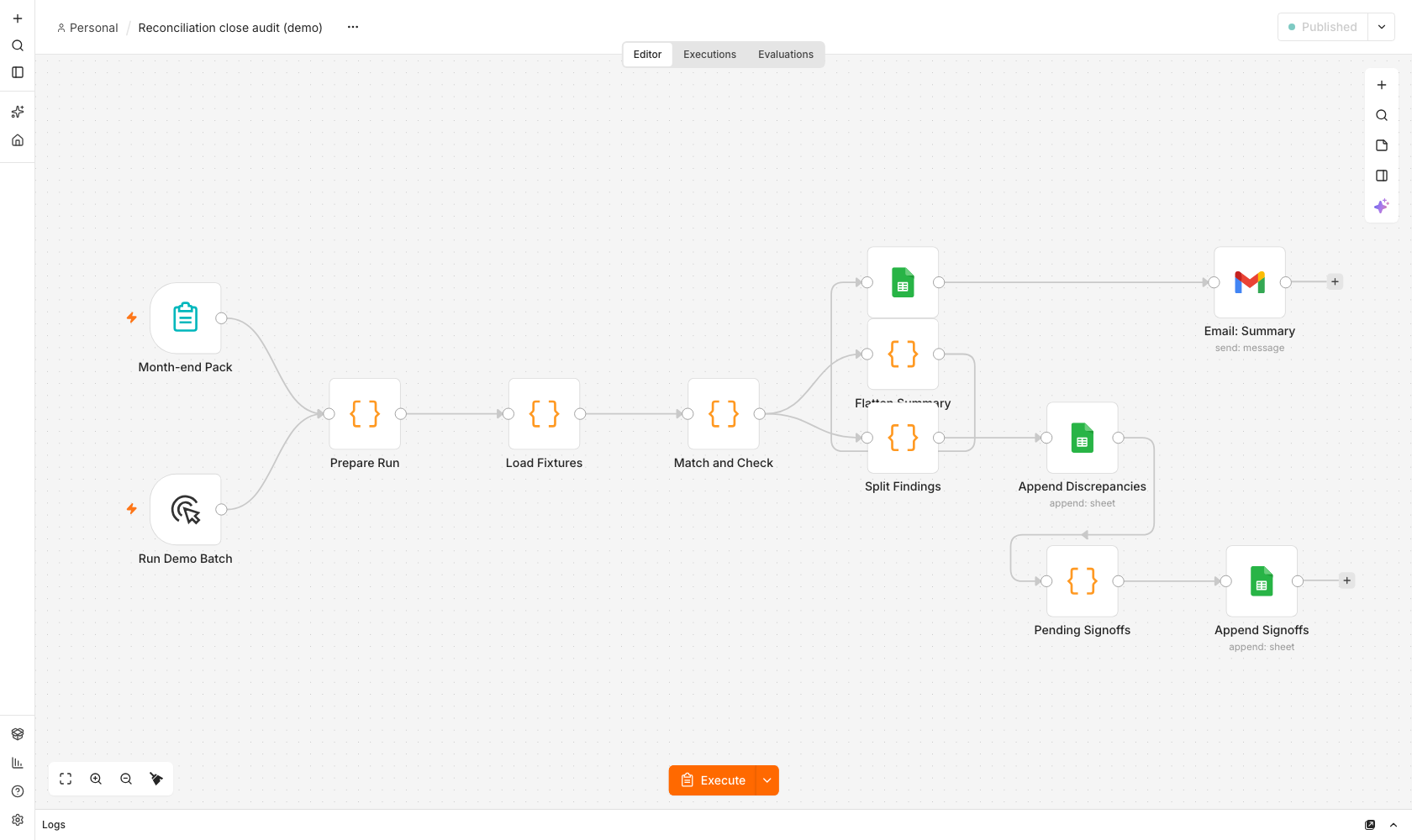Open workflow actions three-dot menu
Viewport: 1412px width, 840px height.
coord(353,27)
